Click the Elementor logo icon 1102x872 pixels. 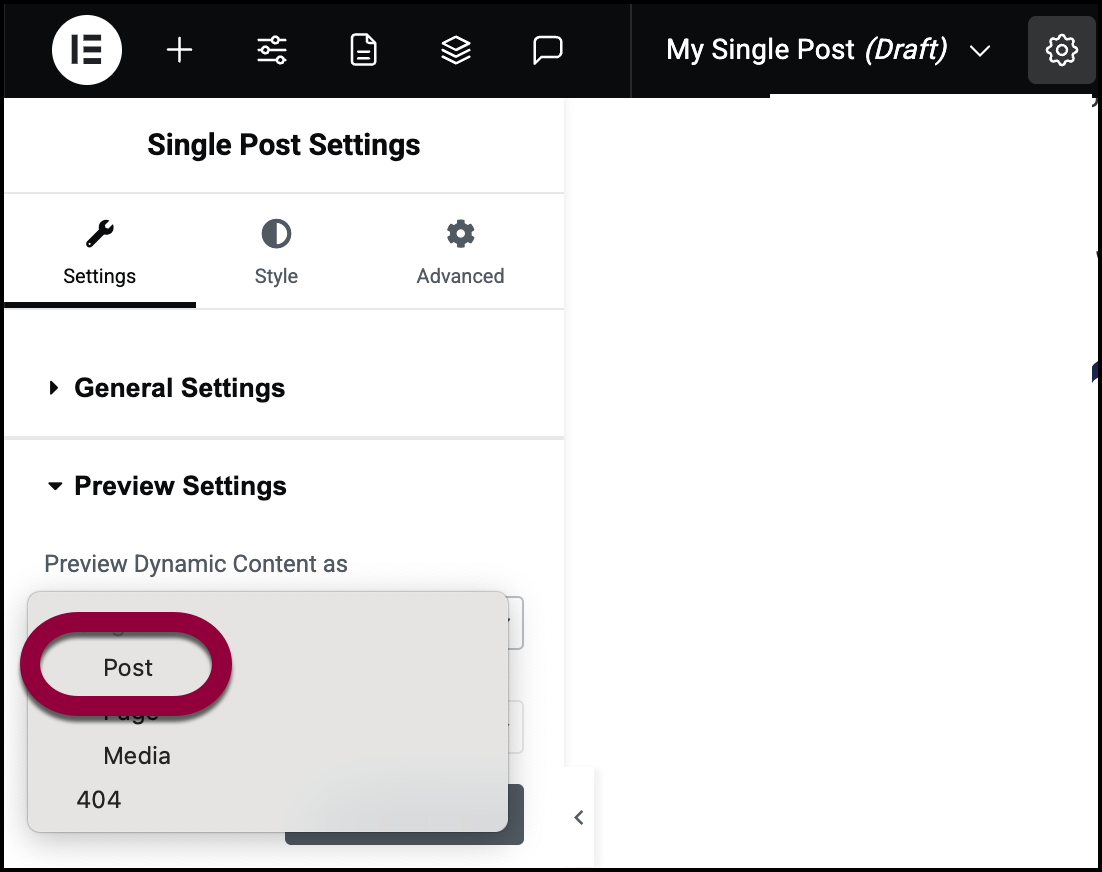(x=87, y=50)
